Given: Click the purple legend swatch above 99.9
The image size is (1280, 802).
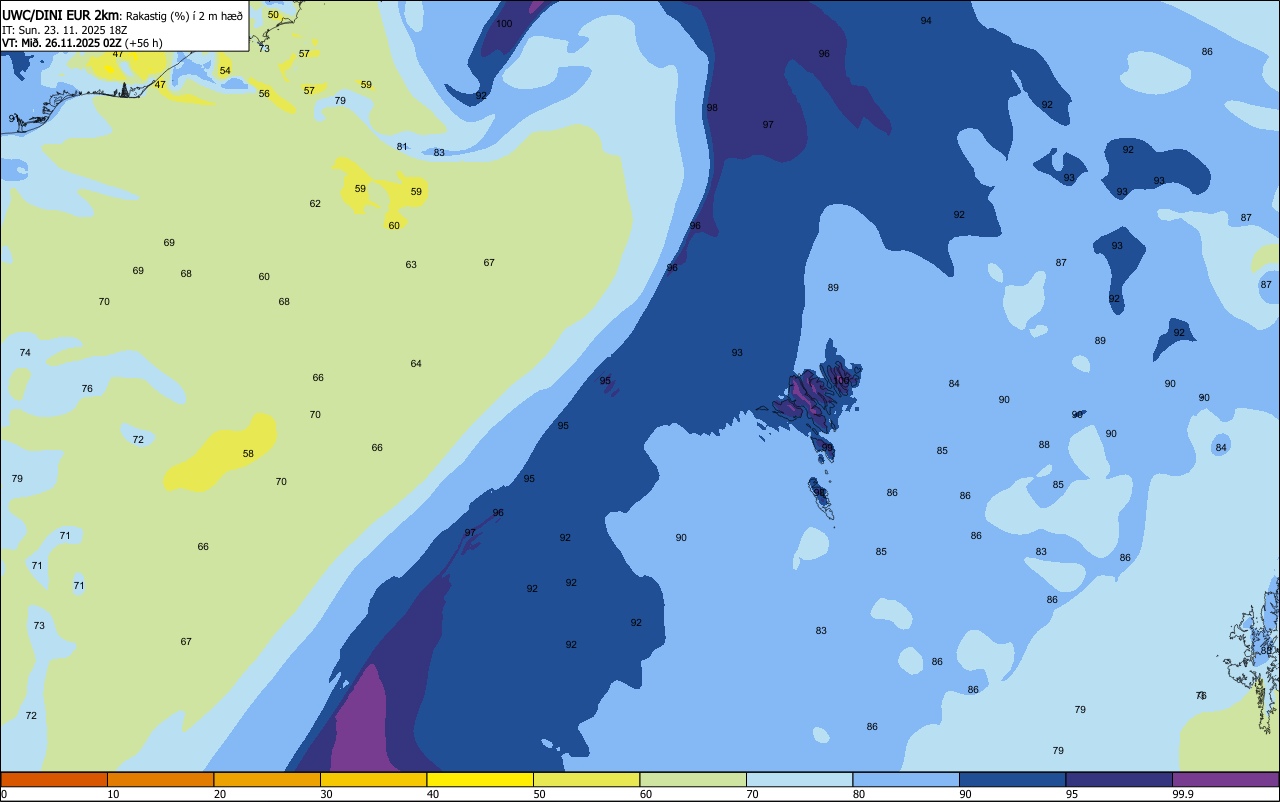Looking at the screenshot, I should pyautogui.click(x=1225, y=779).
